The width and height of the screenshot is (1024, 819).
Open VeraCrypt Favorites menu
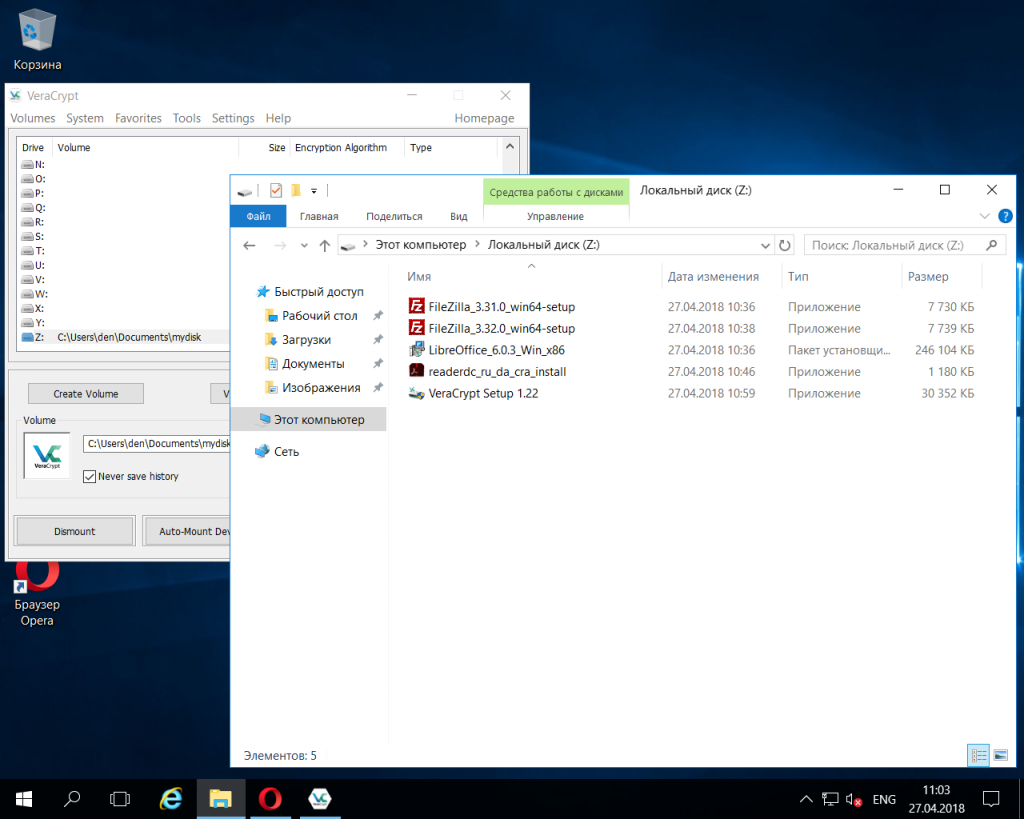tap(138, 118)
